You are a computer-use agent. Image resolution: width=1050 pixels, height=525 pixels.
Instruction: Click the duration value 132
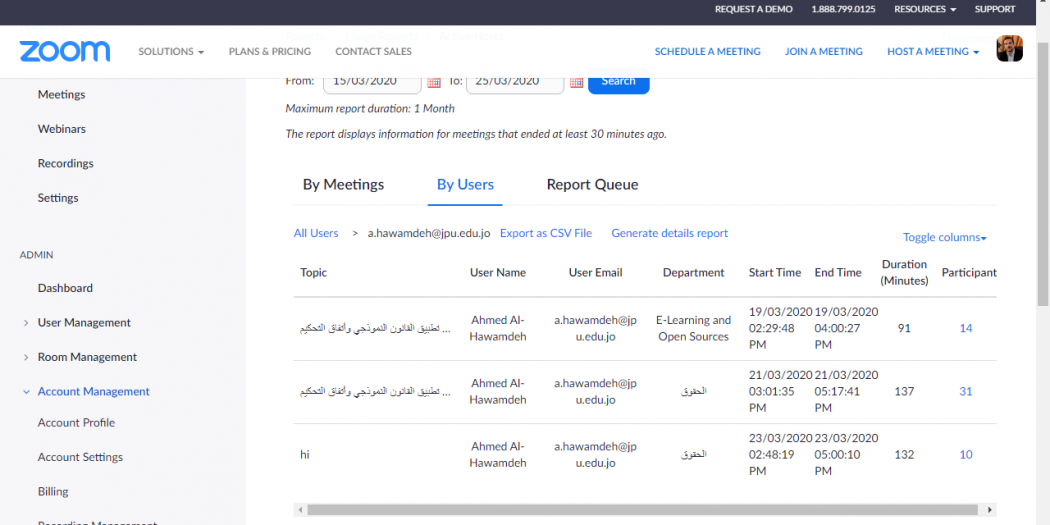tap(904, 454)
